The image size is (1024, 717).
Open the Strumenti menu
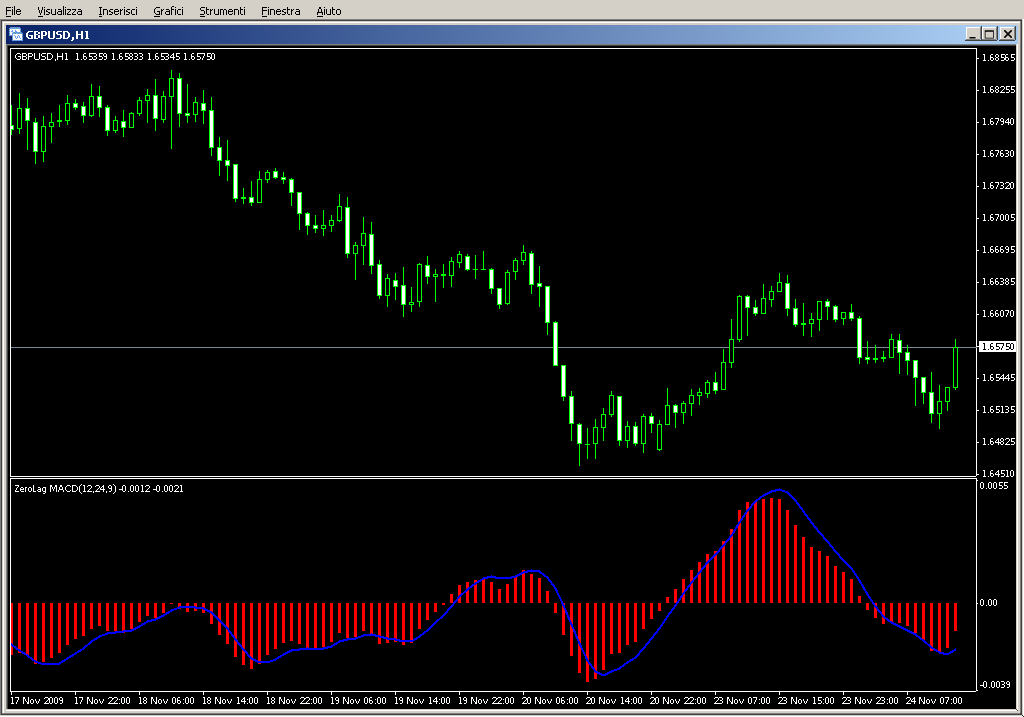coord(222,11)
